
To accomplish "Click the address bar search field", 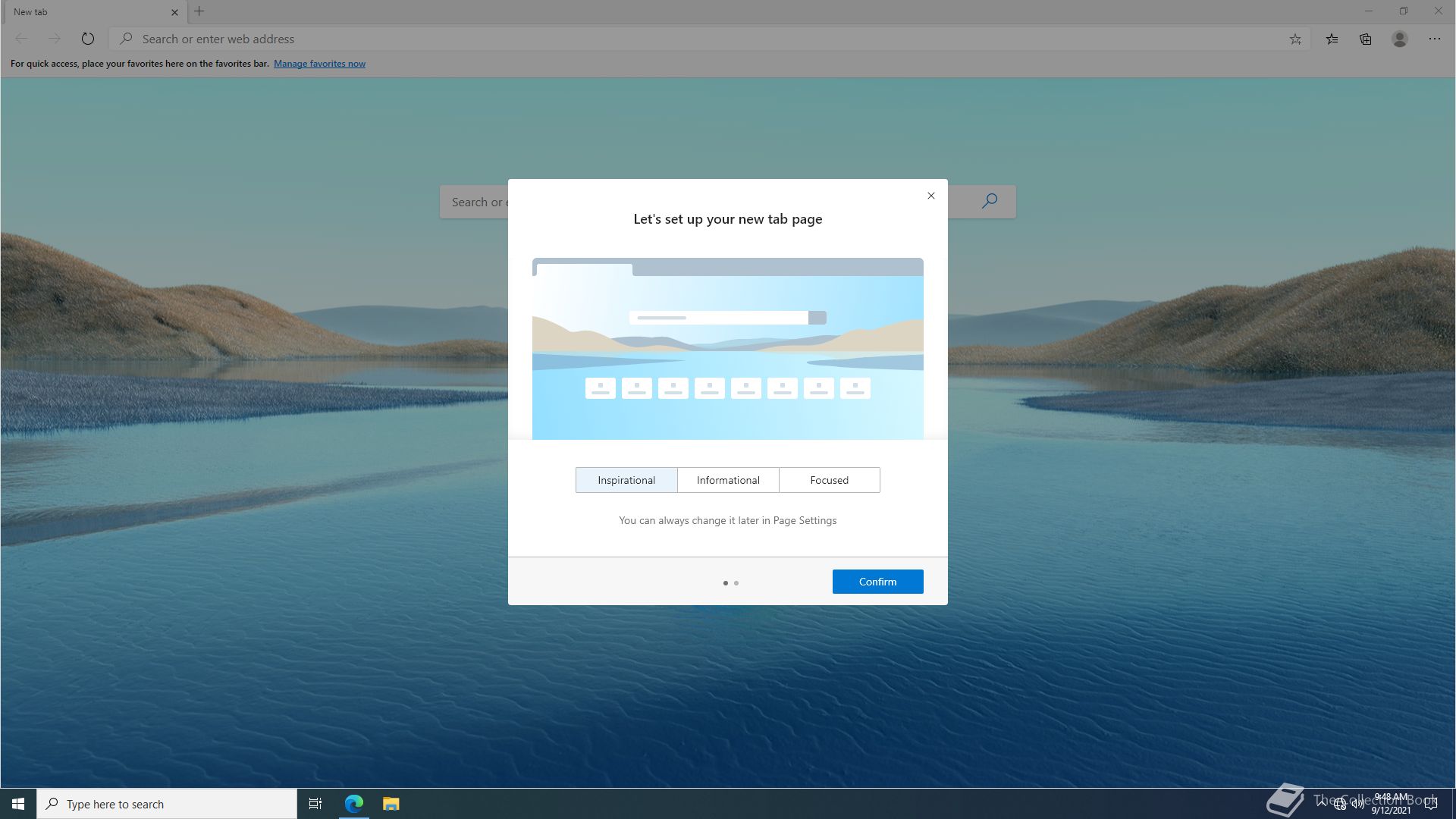I will pos(709,39).
